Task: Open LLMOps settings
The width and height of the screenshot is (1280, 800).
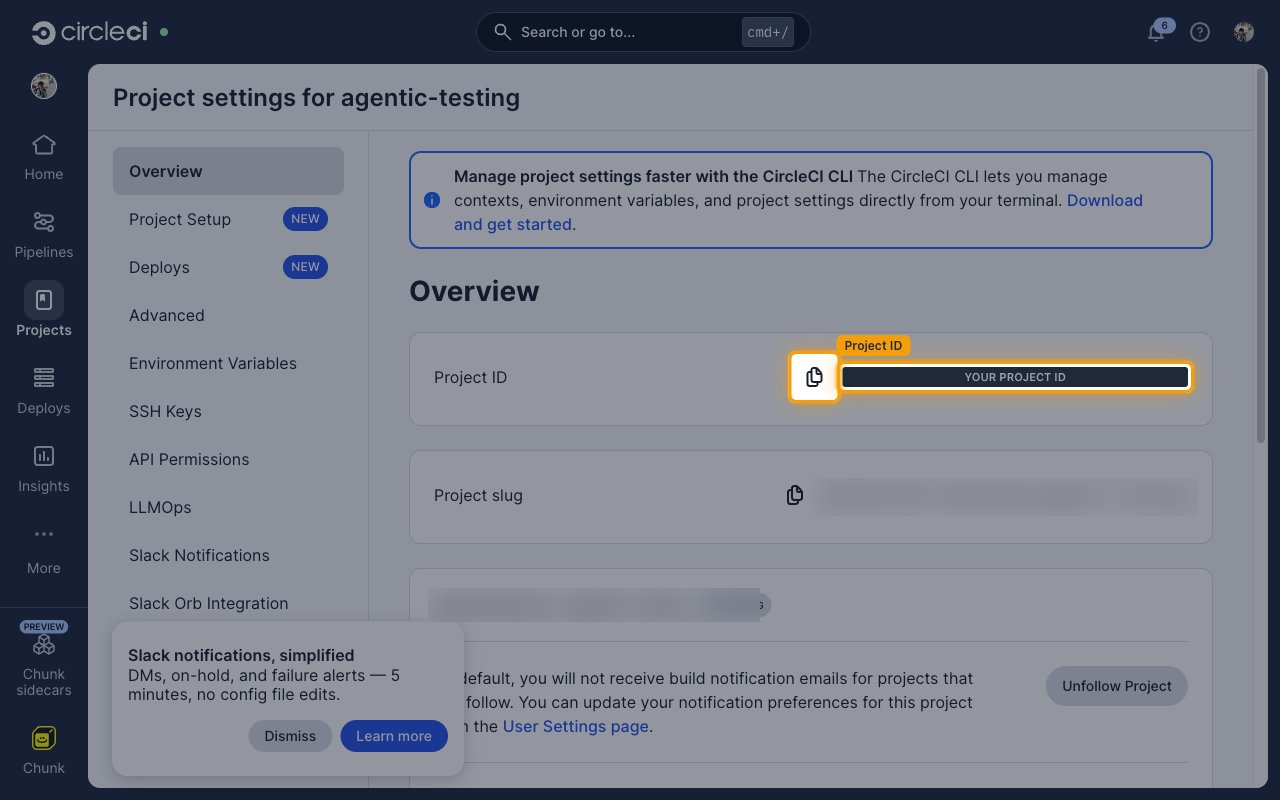Action: (228, 507)
